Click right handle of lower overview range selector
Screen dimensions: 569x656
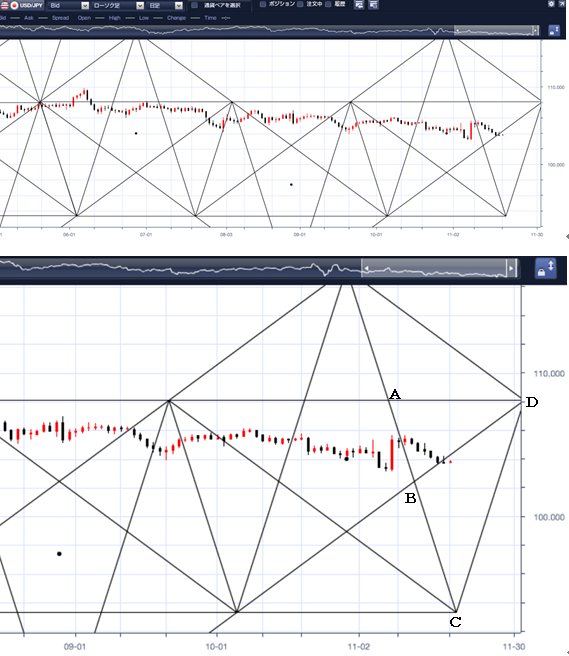(511, 268)
